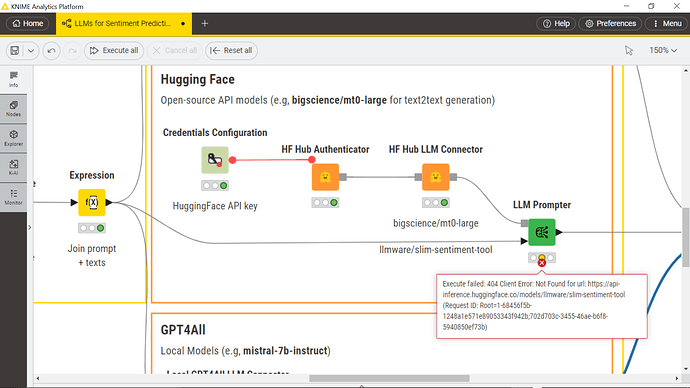Screen dimensions: 690x388
Task: Redo the last action
Action: [x=73, y=51]
